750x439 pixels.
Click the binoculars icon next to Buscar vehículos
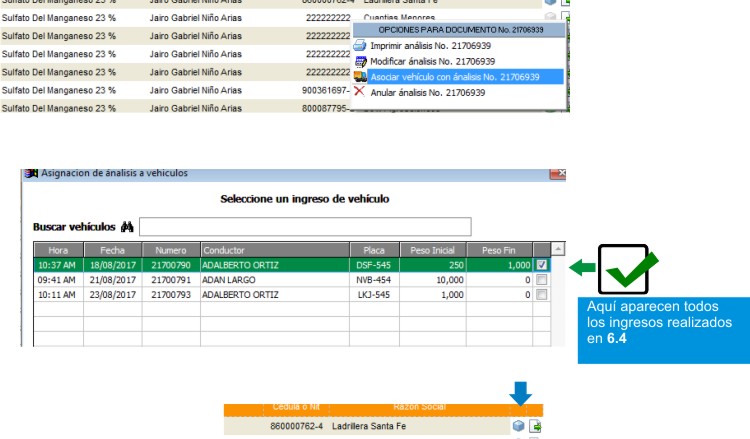(x=127, y=227)
